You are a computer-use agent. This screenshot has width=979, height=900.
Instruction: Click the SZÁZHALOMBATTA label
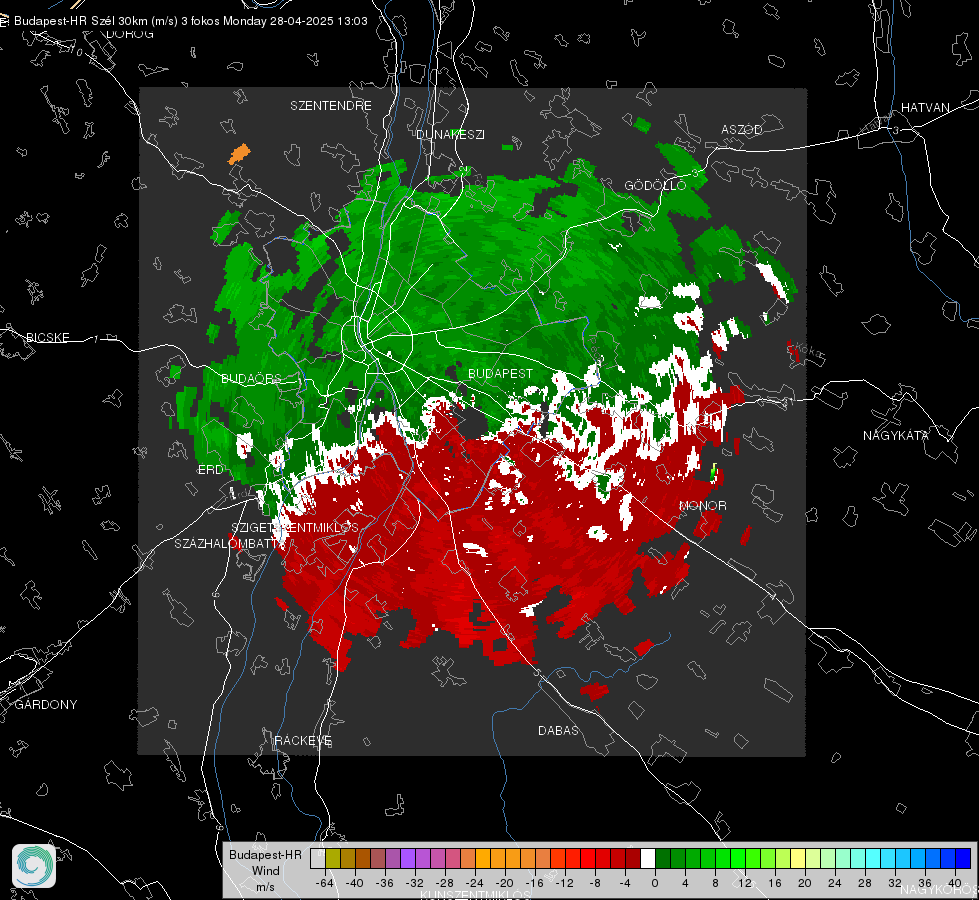[x=228, y=543]
